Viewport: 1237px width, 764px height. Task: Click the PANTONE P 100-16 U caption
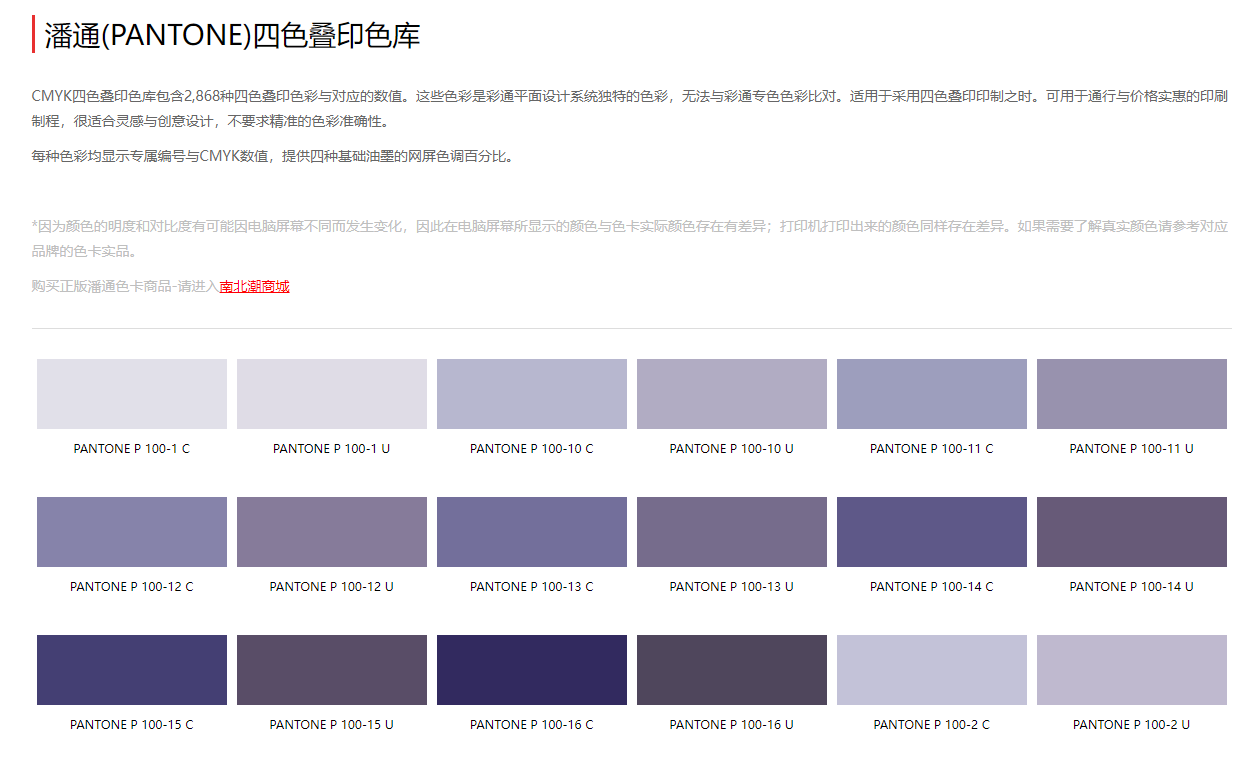(732, 725)
